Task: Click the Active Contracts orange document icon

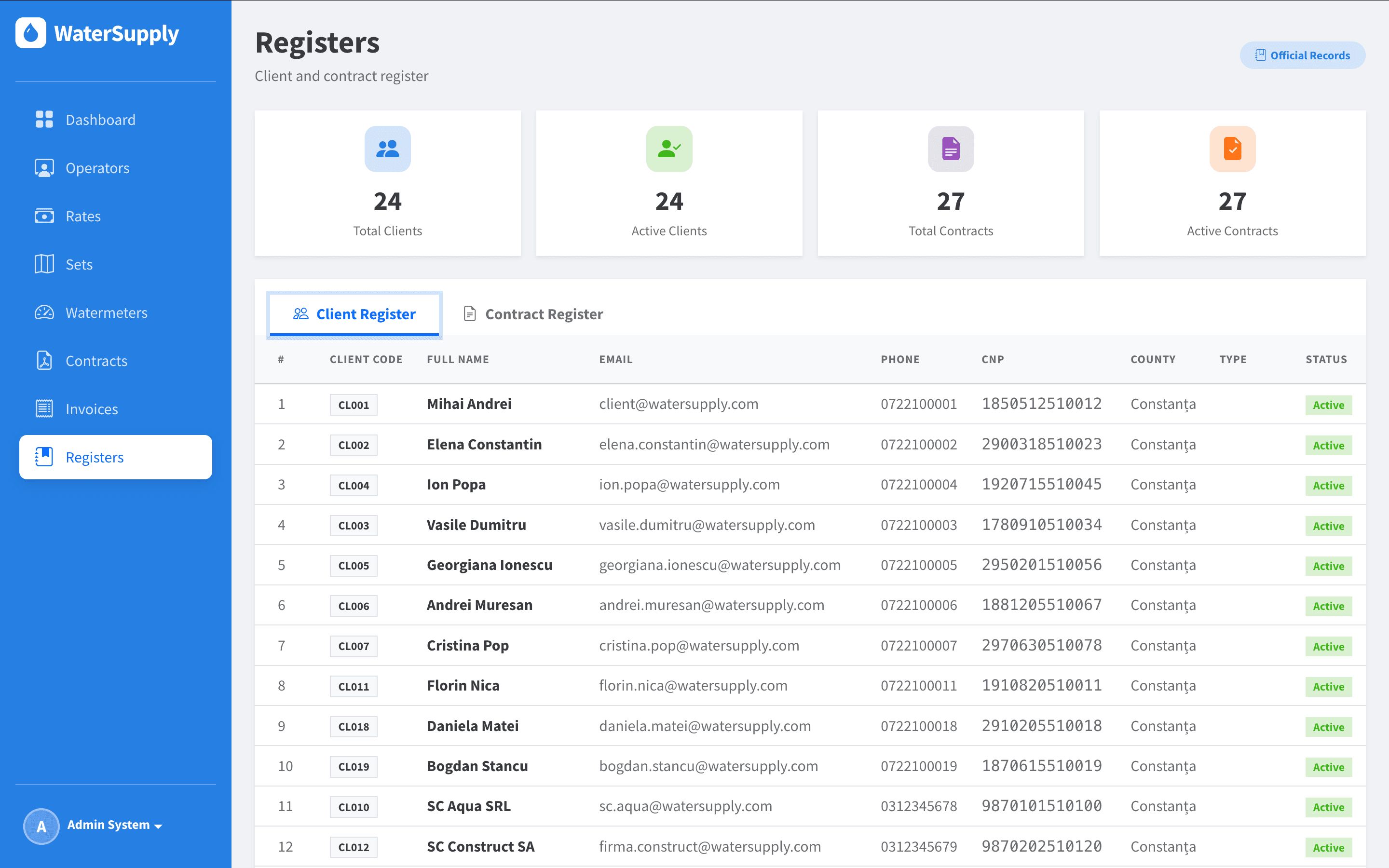Action: coord(1232,149)
